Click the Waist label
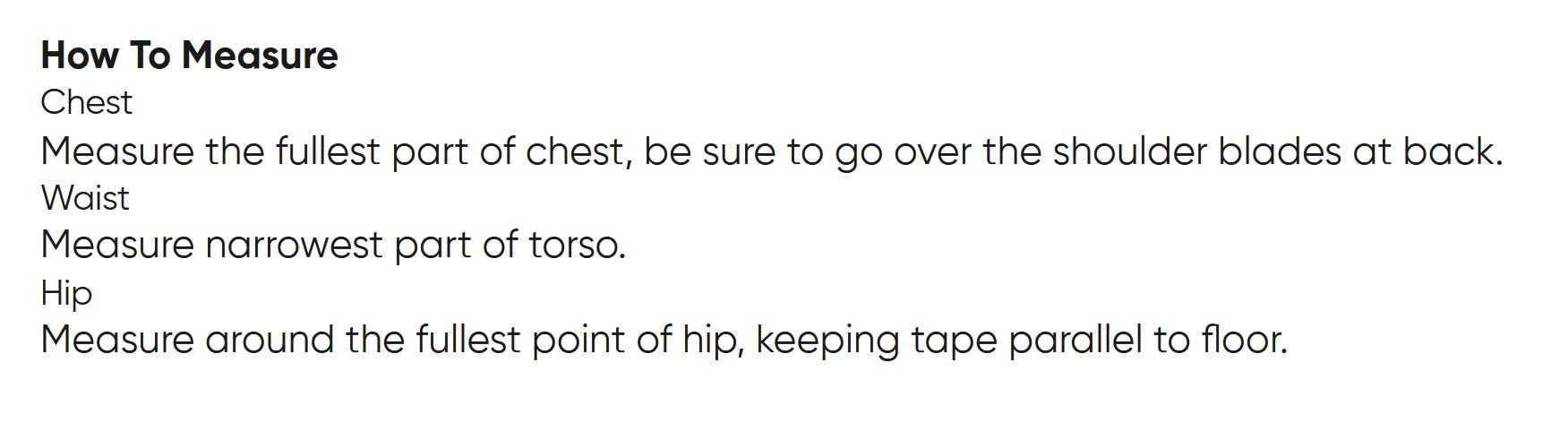This screenshot has width=1568, height=423. click(85, 198)
